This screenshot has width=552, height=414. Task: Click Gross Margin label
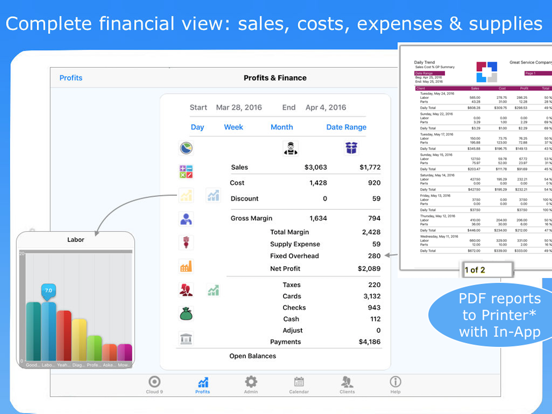(x=251, y=218)
